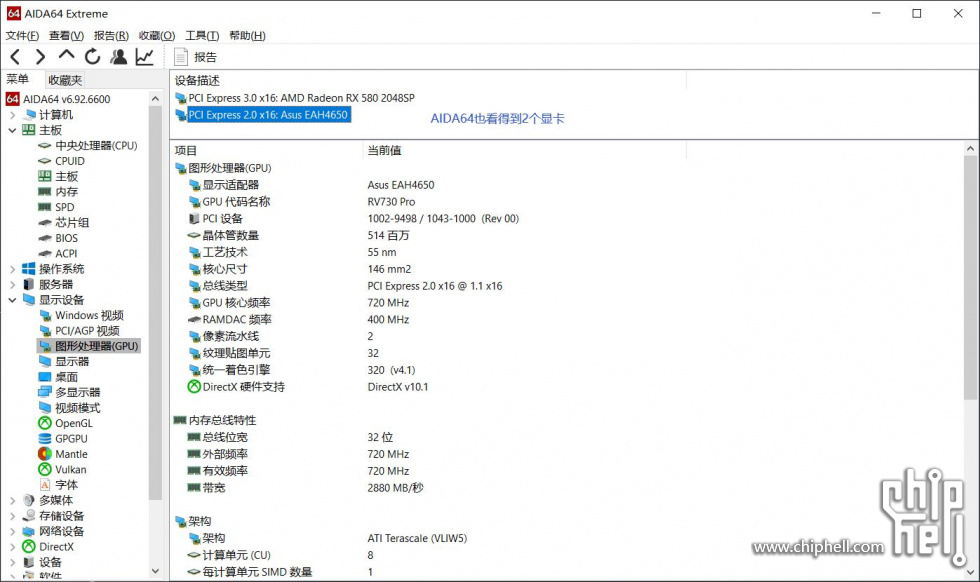Click the up-level arrow toolbar icon

coord(66,56)
